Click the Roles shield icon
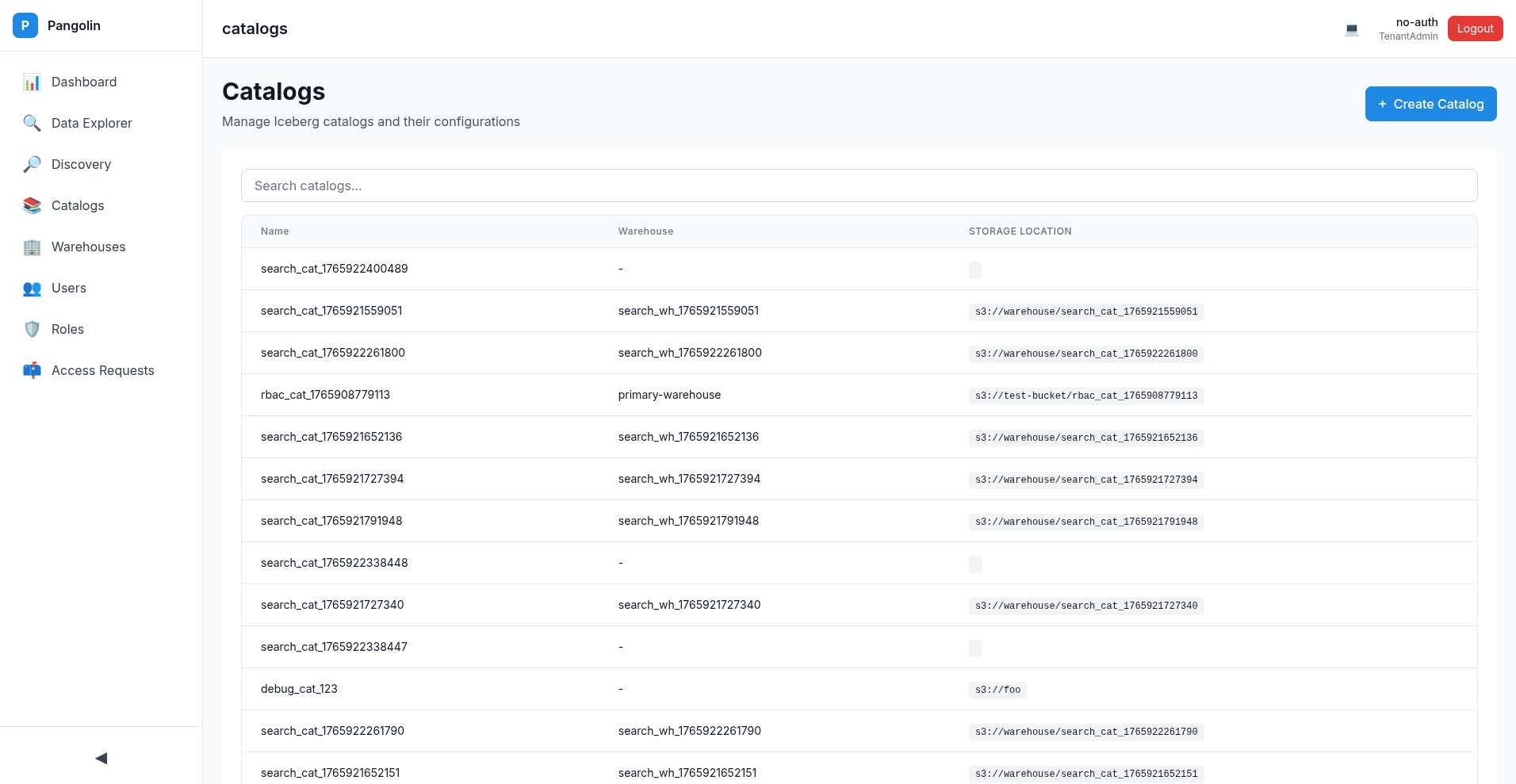 click(32, 329)
